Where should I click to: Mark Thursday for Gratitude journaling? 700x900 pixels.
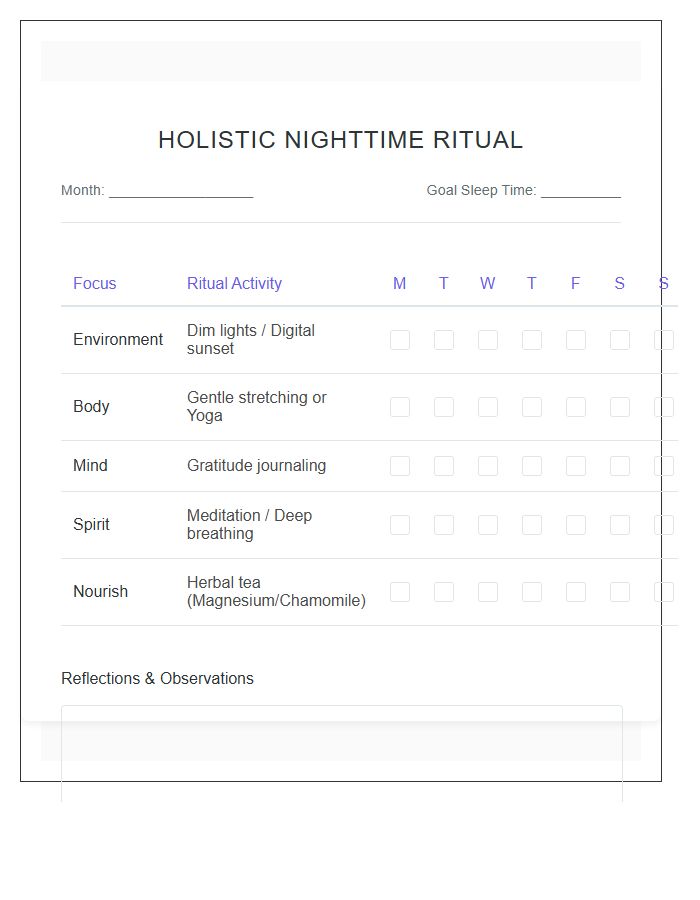tap(532, 466)
